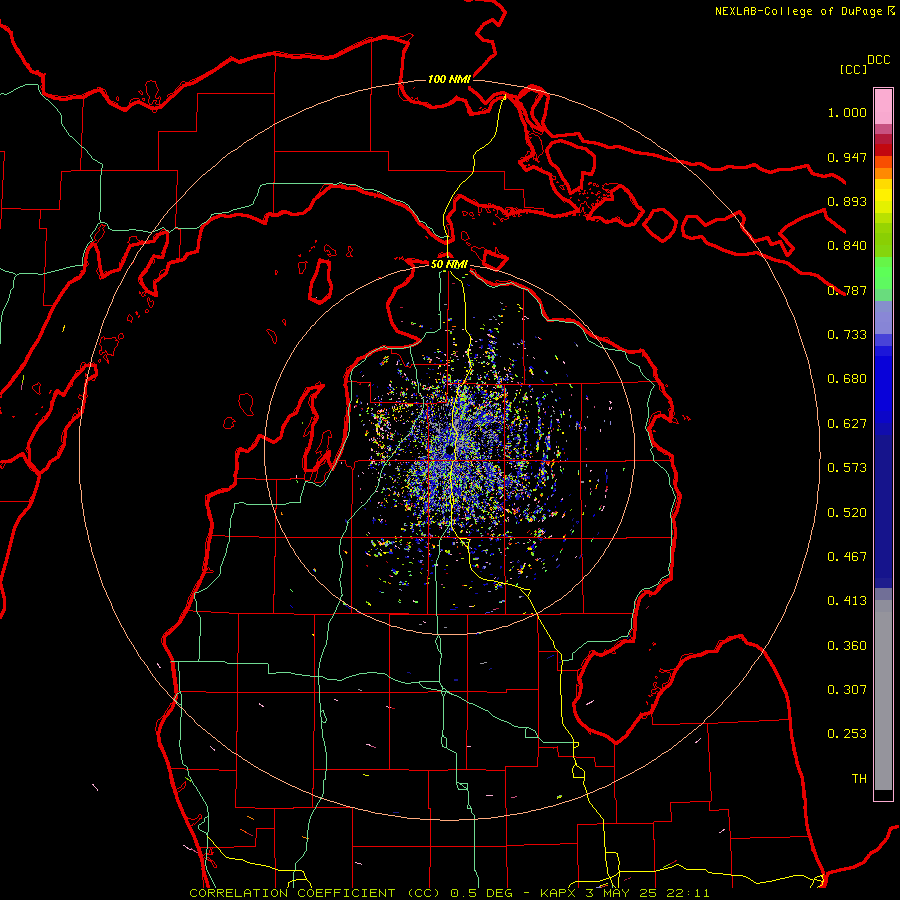Click the 0.253 scale value
900x900 pixels.
[x=847, y=734]
